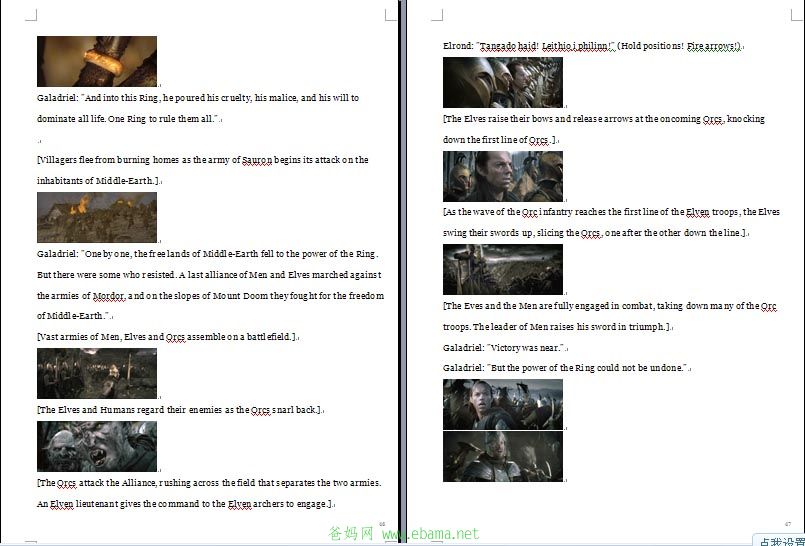
Task: Select the wide battlefield image on the right page
Action: (x=503, y=269)
